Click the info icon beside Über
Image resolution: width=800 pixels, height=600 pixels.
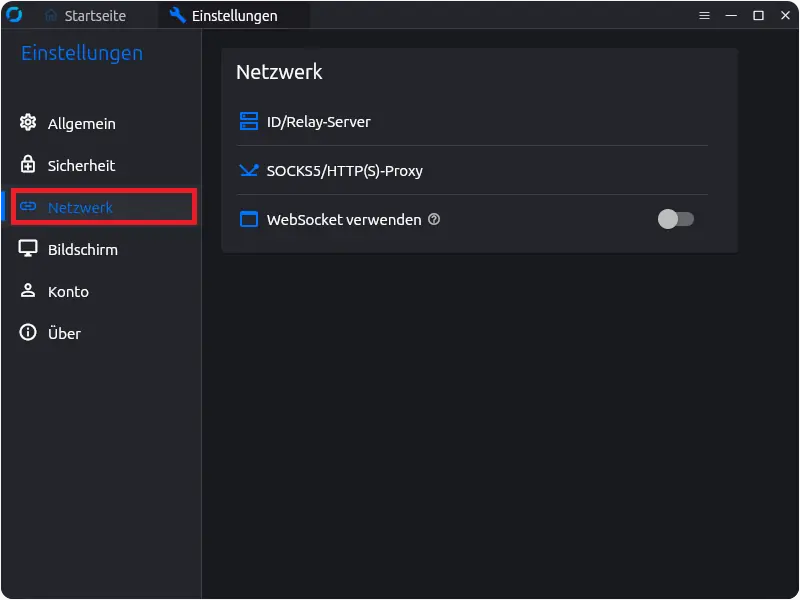click(28, 333)
